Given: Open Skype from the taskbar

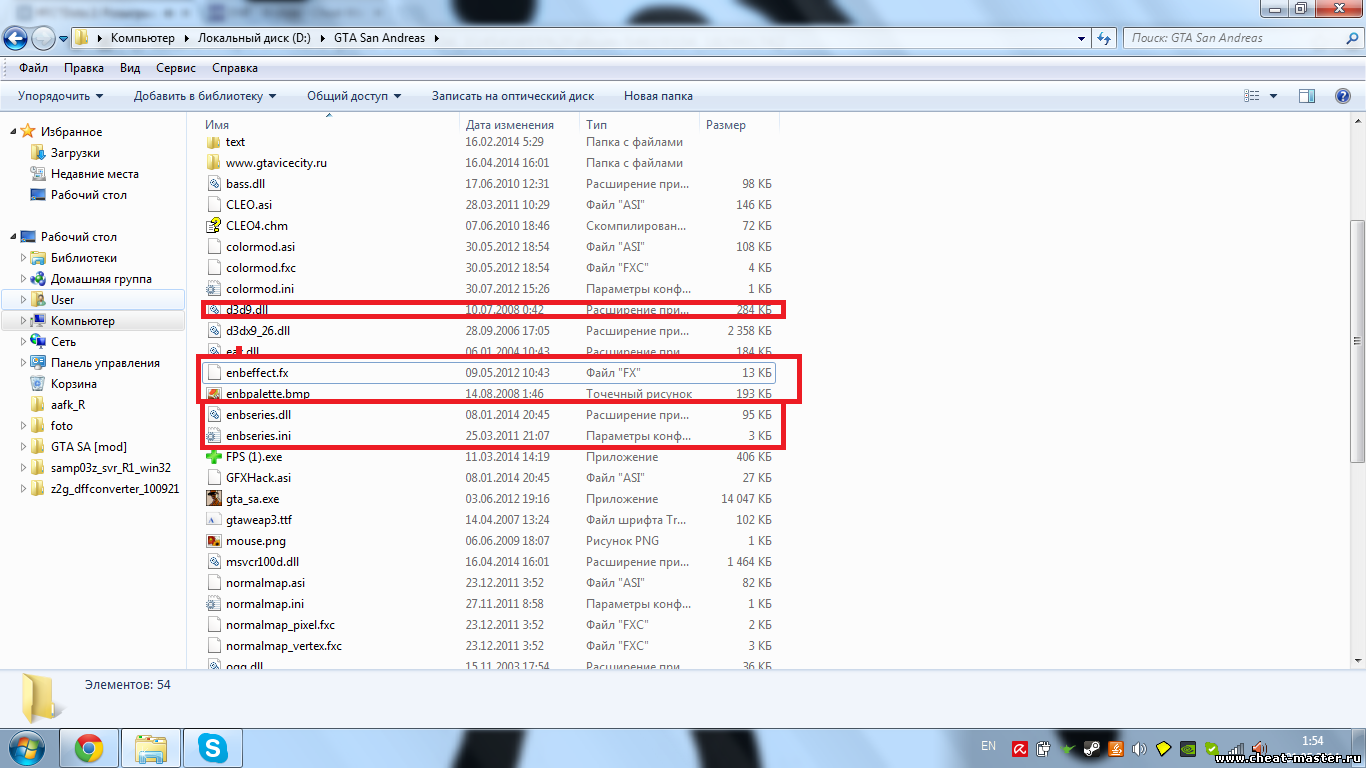Looking at the screenshot, I should coord(212,748).
